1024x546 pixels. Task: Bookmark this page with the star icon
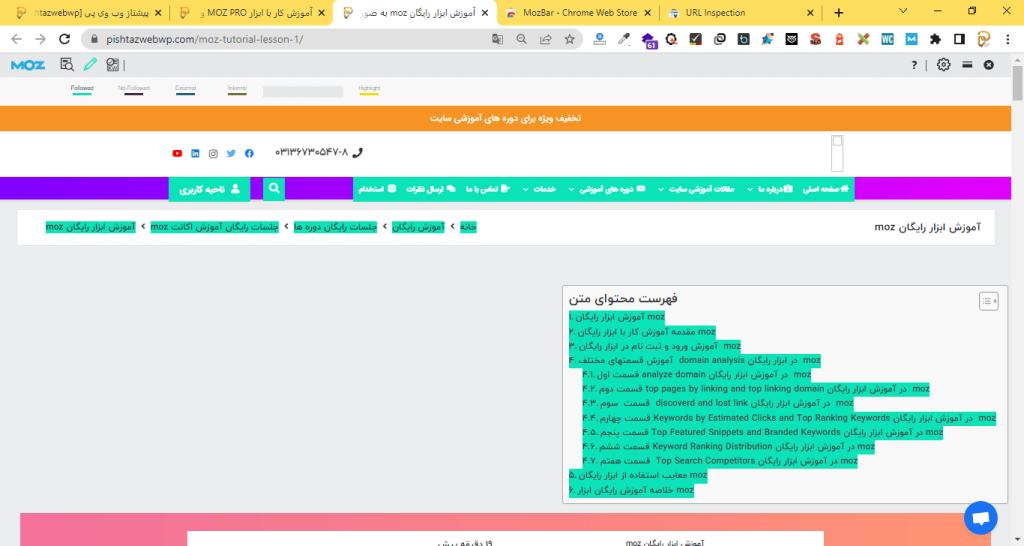(x=569, y=39)
